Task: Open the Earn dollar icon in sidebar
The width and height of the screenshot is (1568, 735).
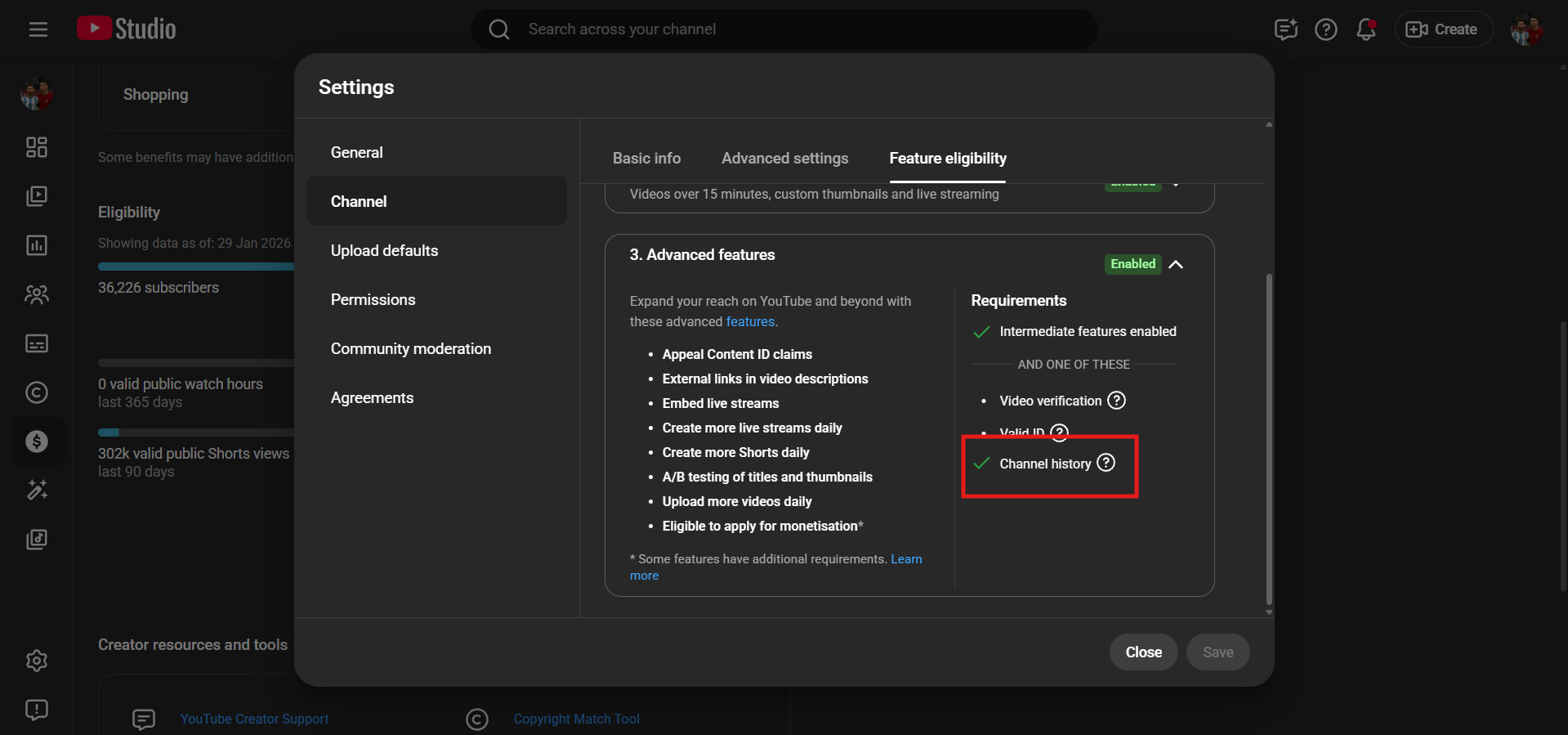Action: 37,441
